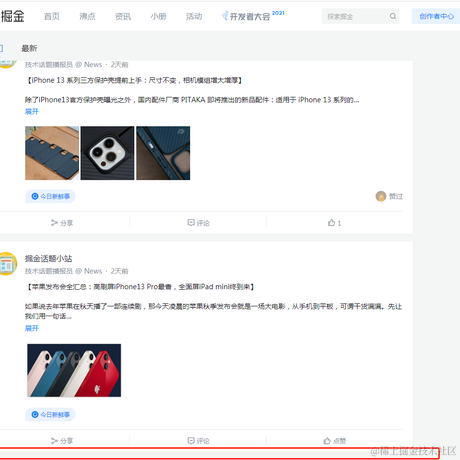Comment on the Apple event summary post

point(198,441)
